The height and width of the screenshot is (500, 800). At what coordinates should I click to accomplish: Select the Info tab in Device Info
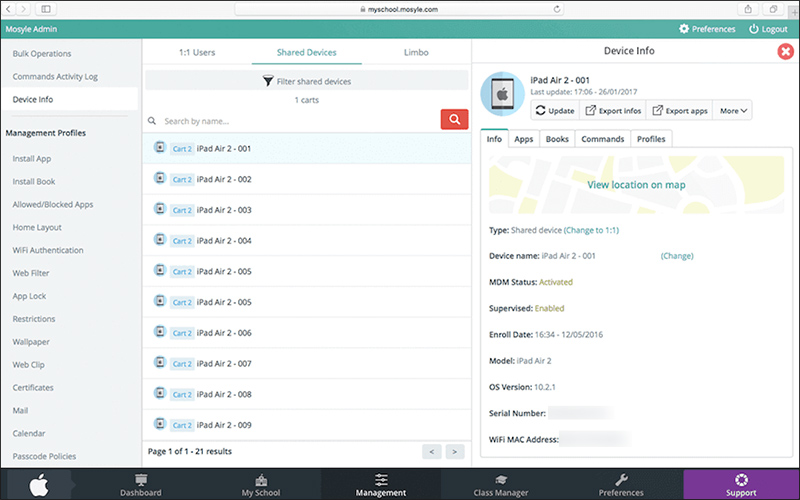coord(494,139)
